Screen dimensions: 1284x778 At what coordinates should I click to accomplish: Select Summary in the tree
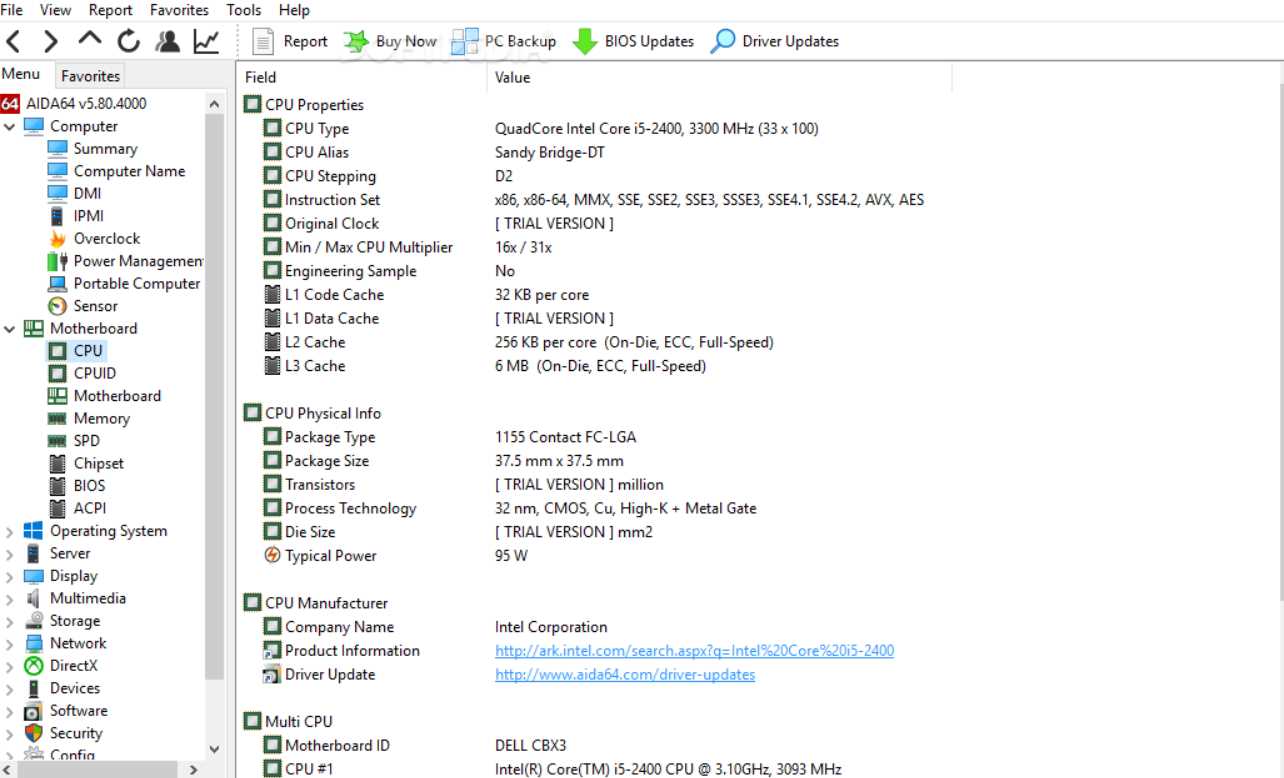[92, 148]
